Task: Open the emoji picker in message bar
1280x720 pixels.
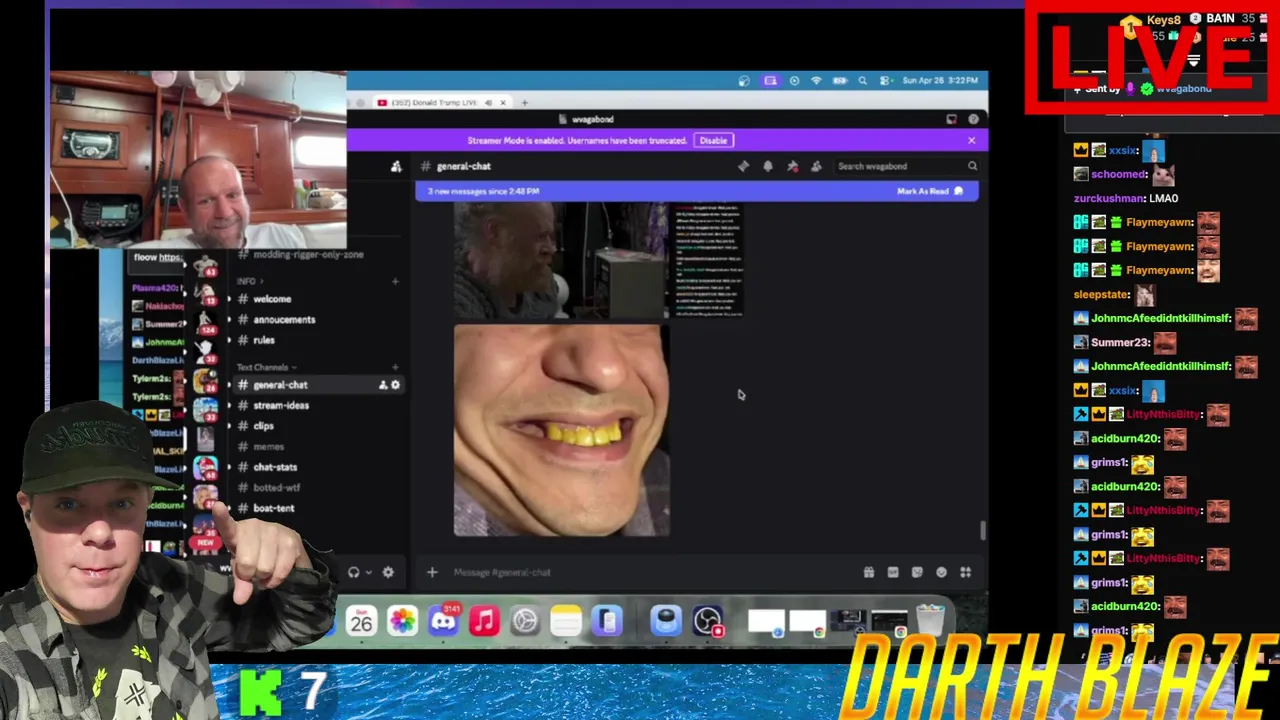Action: [941, 572]
